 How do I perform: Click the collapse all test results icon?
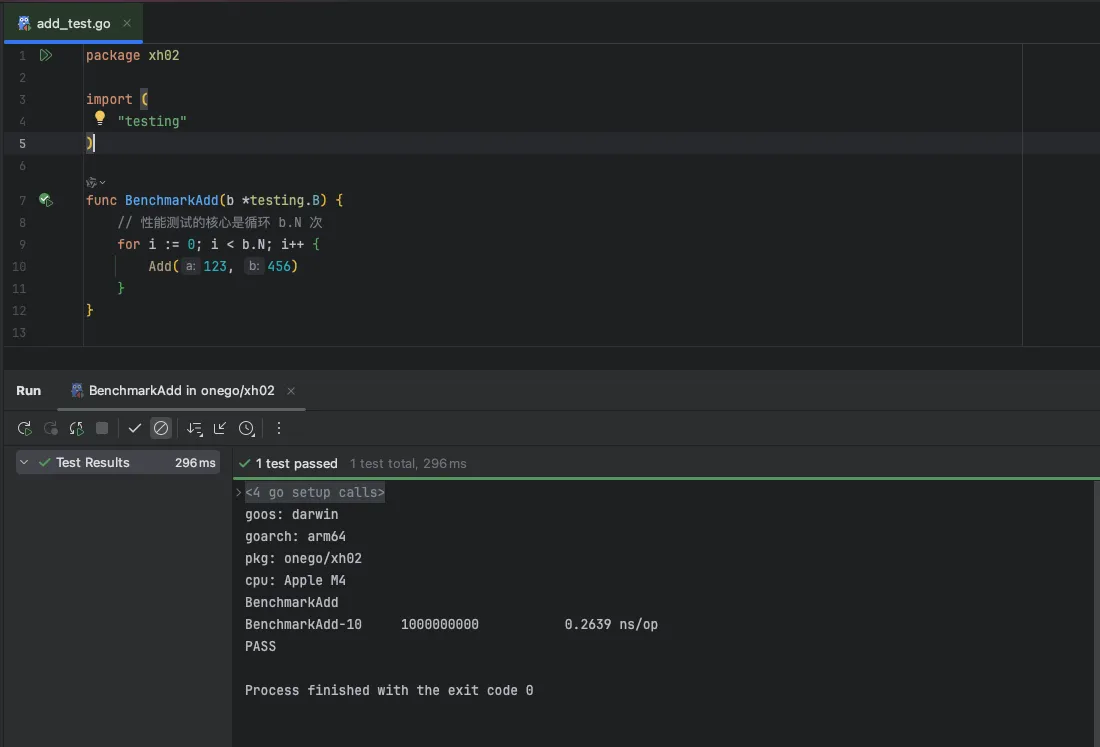point(220,428)
